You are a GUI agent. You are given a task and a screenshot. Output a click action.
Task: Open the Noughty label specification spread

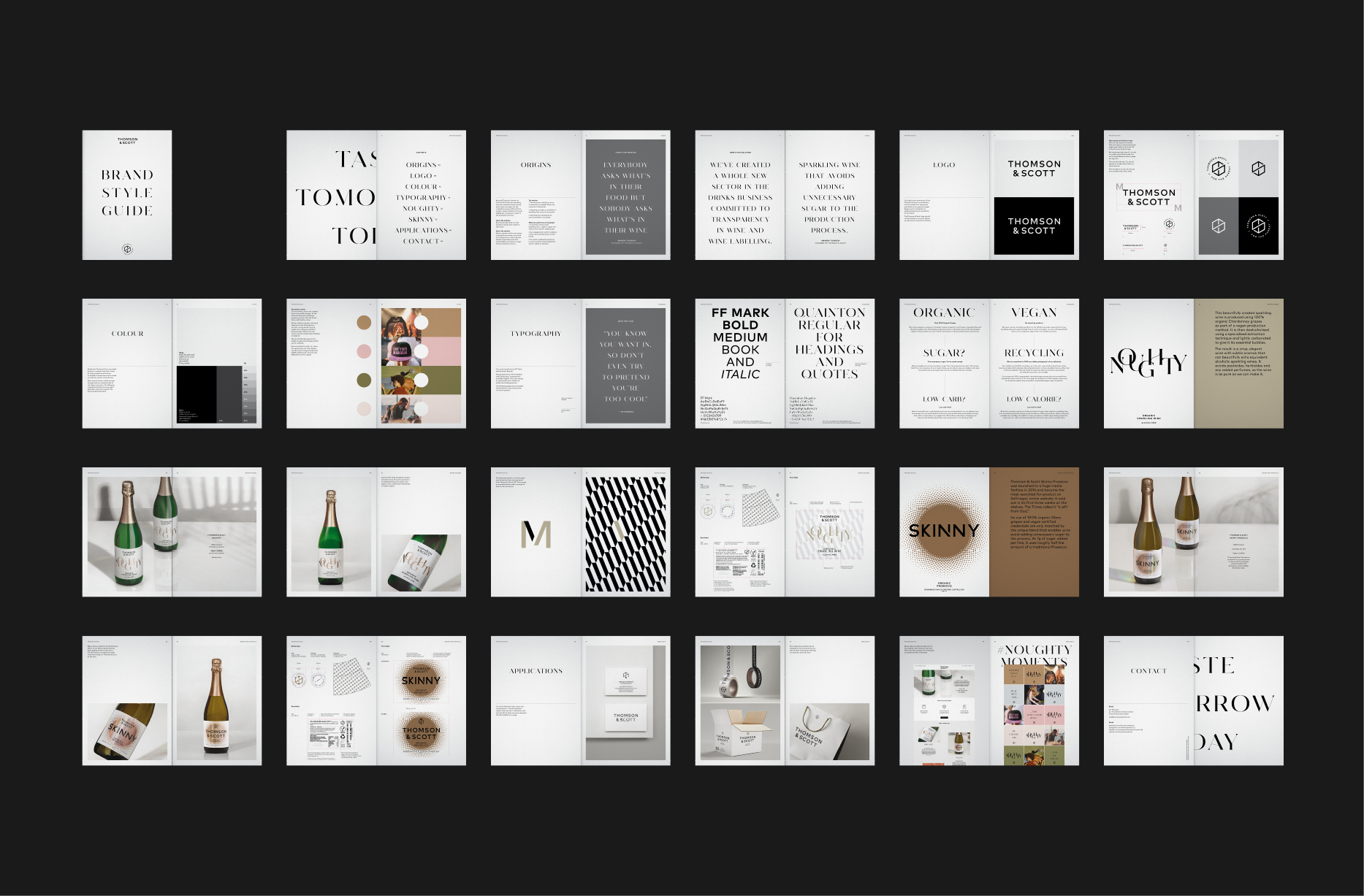[785, 532]
